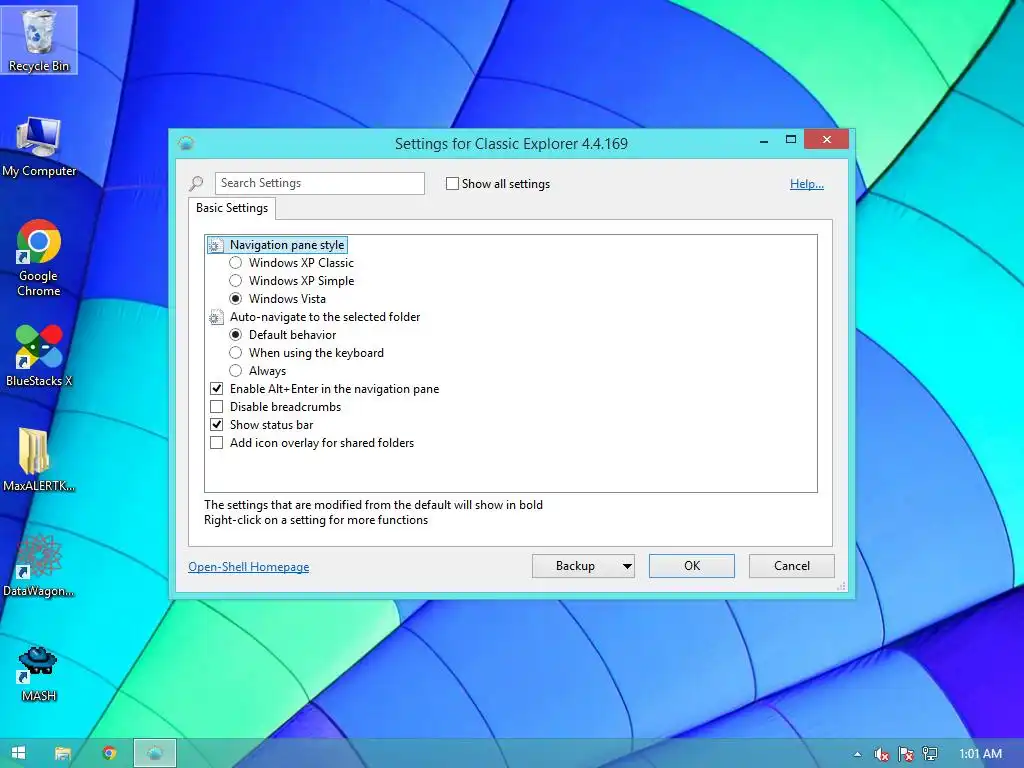The width and height of the screenshot is (1024, 768).
Task: Open File Explorer from the taskbar
Action: tap(63, 753)
